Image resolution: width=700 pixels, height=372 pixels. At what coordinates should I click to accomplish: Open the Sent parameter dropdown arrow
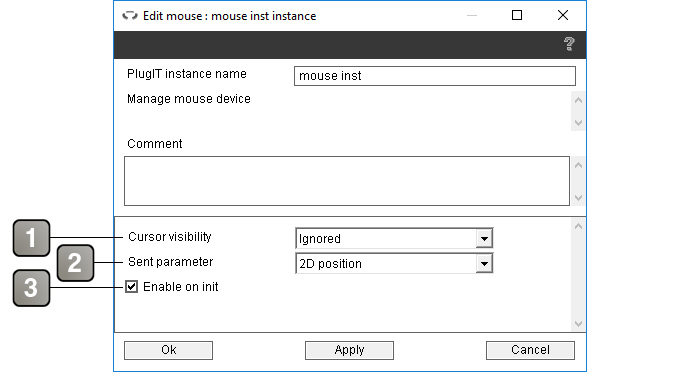point(484,263)
